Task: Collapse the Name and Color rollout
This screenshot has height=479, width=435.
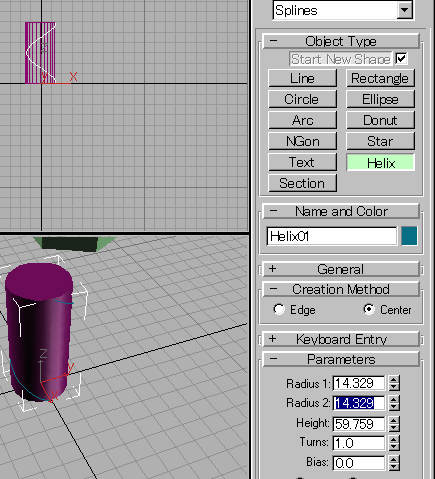Action: pos(341,211)
